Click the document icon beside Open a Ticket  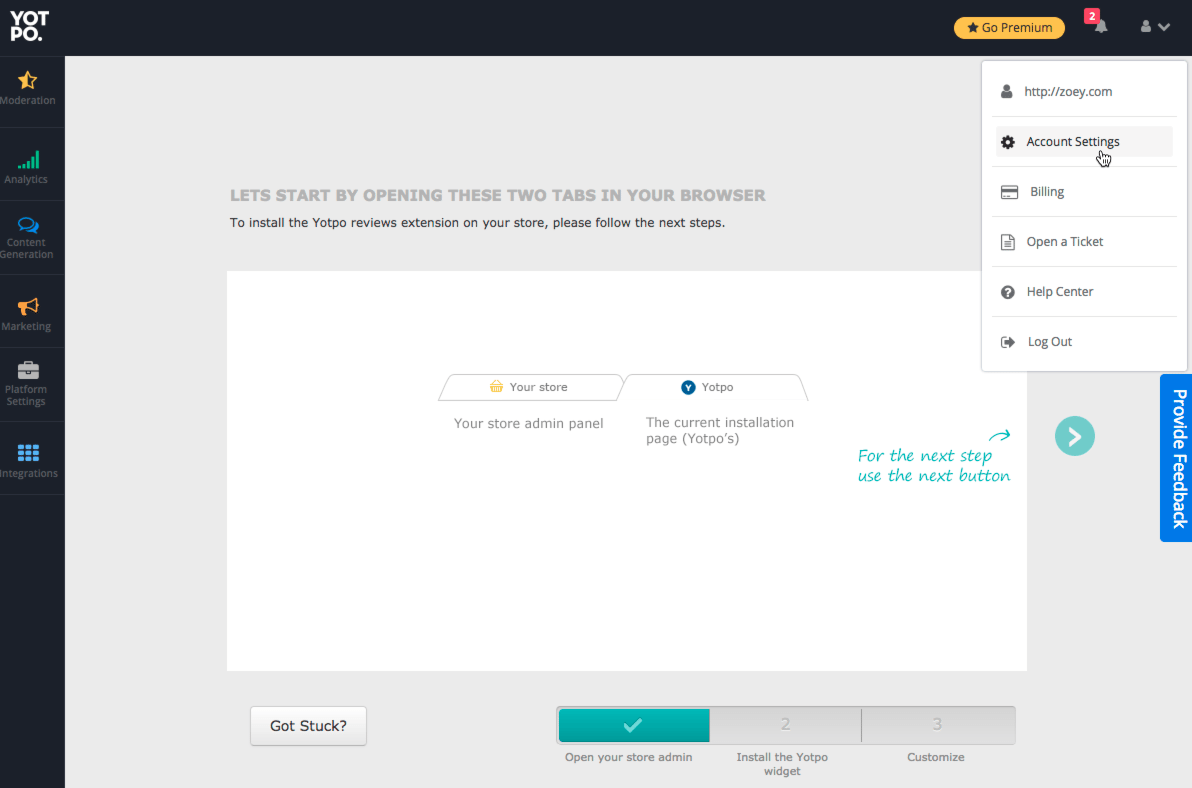pyautogui.click(x=1008, y=242)
